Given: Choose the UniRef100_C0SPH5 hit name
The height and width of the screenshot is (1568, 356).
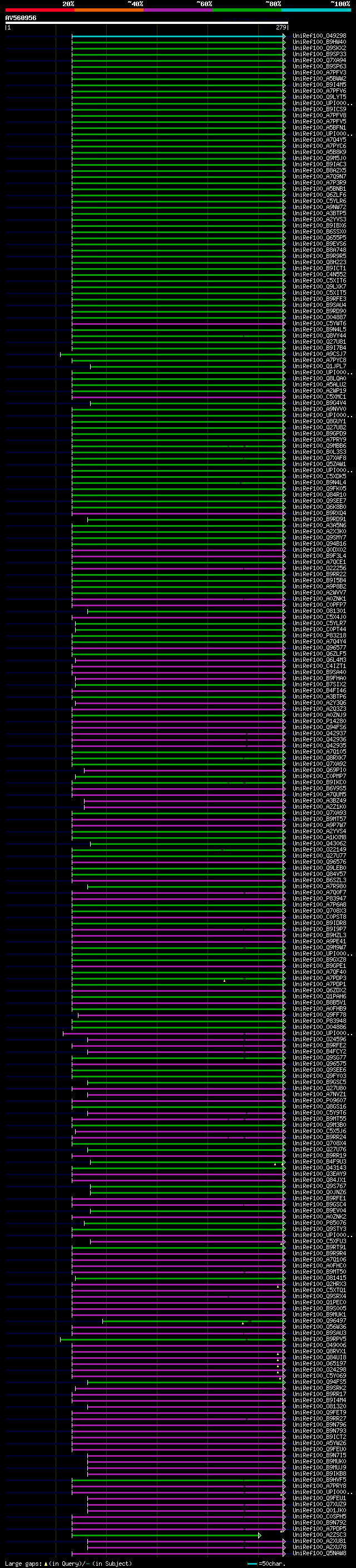Looking at the screenshot, I should point(319,1517).
